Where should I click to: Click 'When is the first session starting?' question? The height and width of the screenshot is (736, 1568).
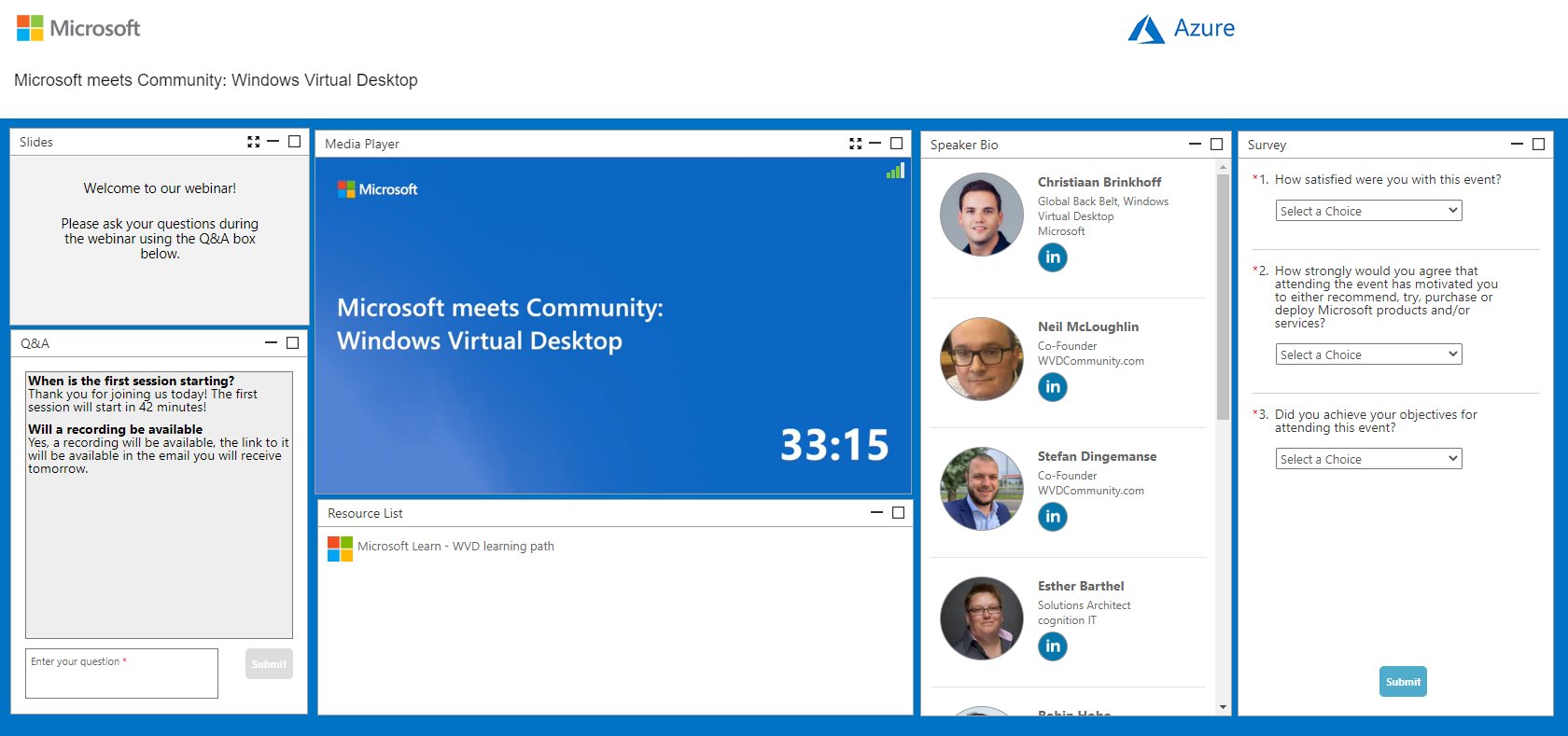132,381
